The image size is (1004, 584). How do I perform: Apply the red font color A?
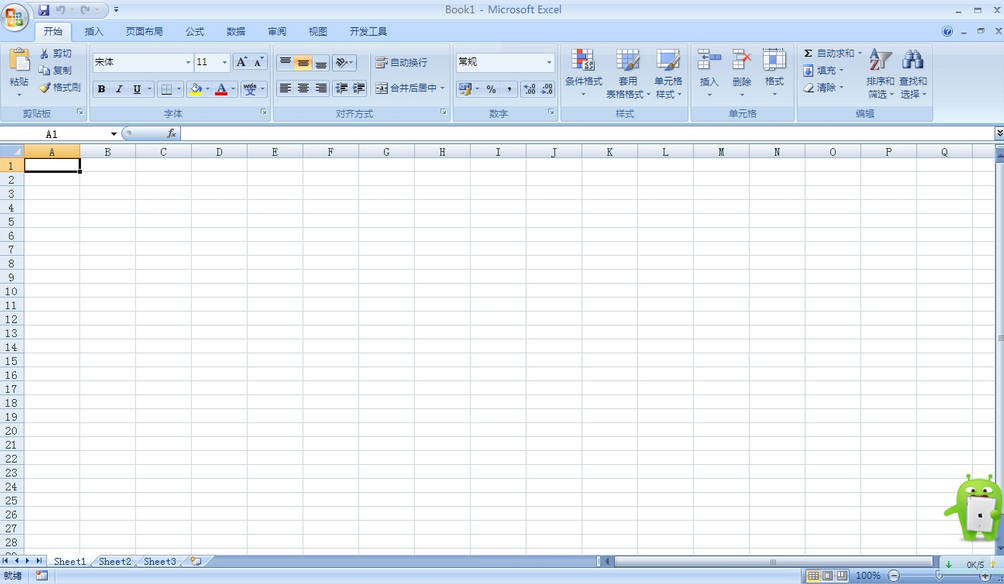pos(222,89)
